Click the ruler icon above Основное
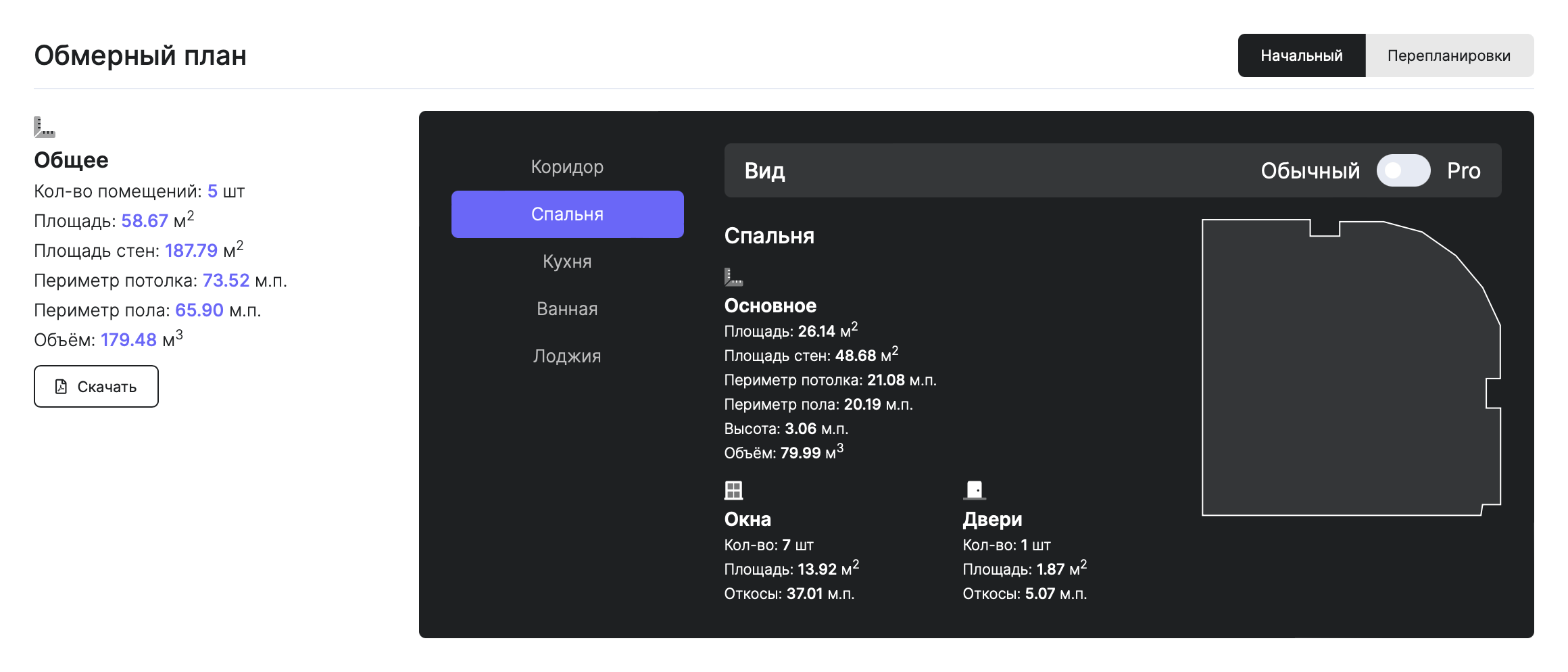Image resolution: width=1568 pixels, height=672 pixels. [x=733, y=277]
